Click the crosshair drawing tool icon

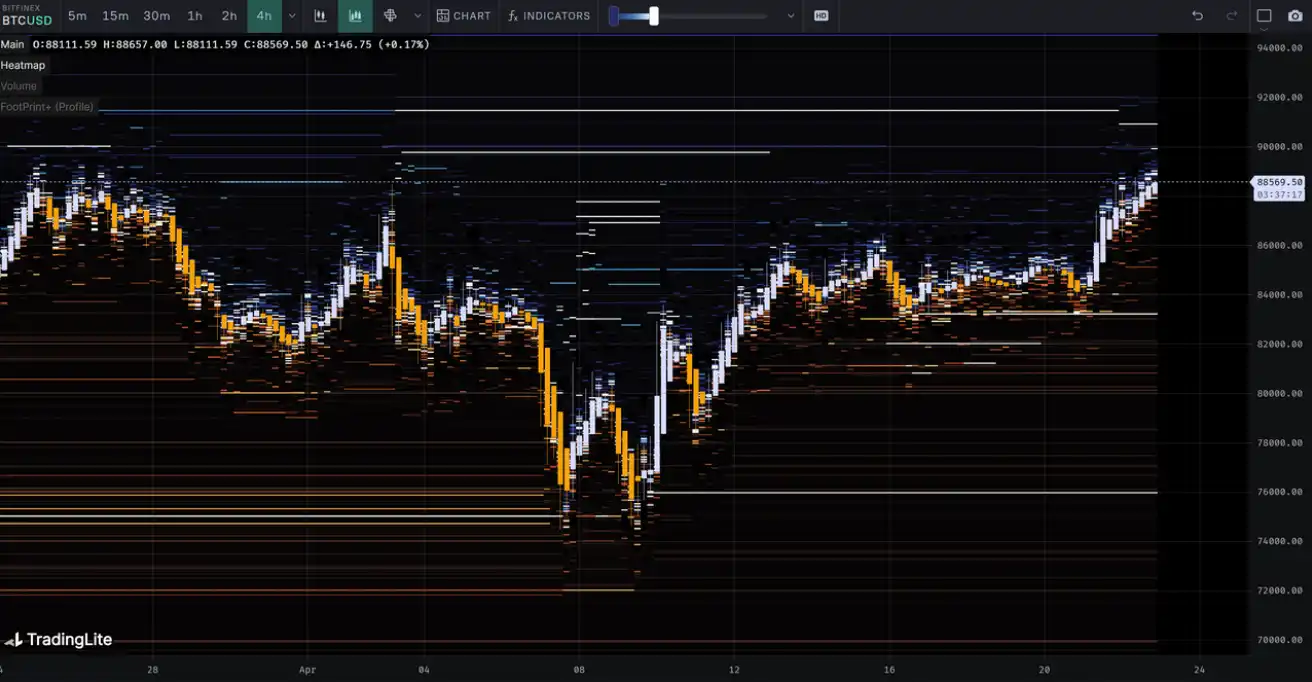390,16
